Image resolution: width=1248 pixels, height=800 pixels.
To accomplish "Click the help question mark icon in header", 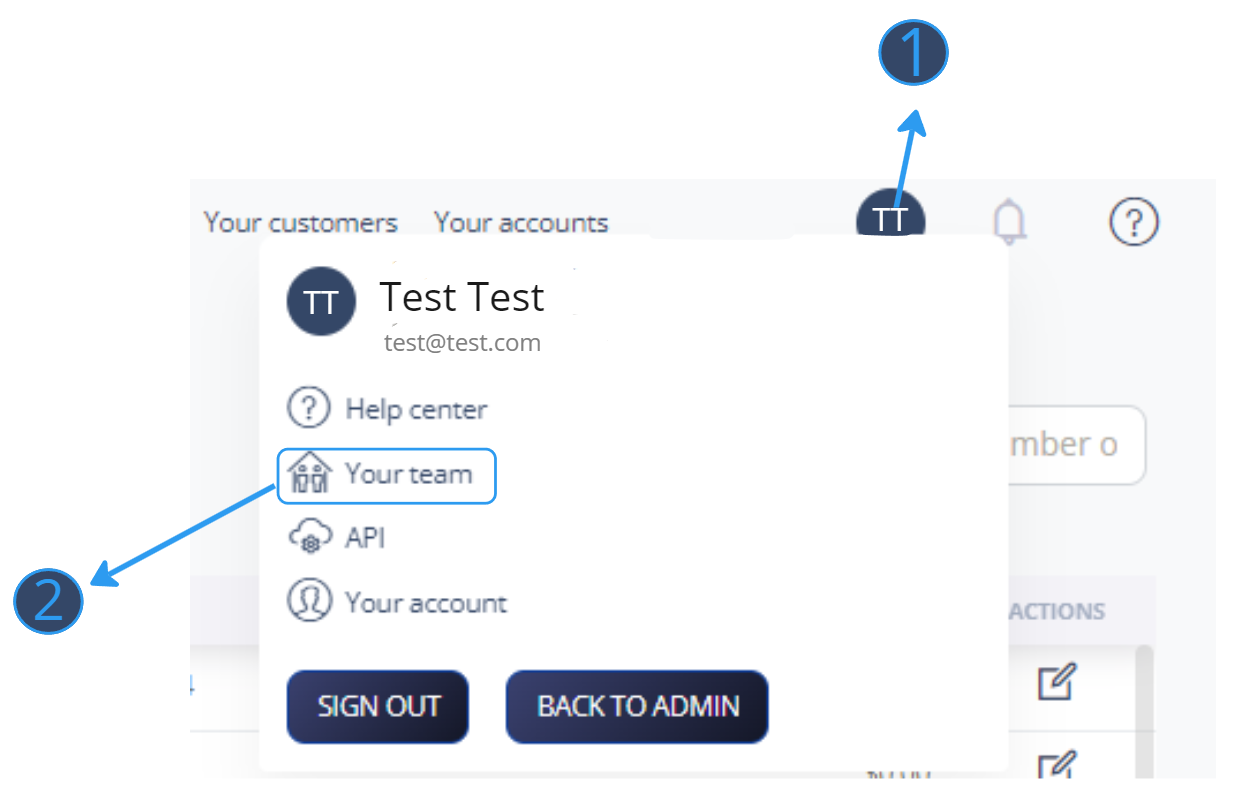I will pyautogui.click(x=1134, y=221).
